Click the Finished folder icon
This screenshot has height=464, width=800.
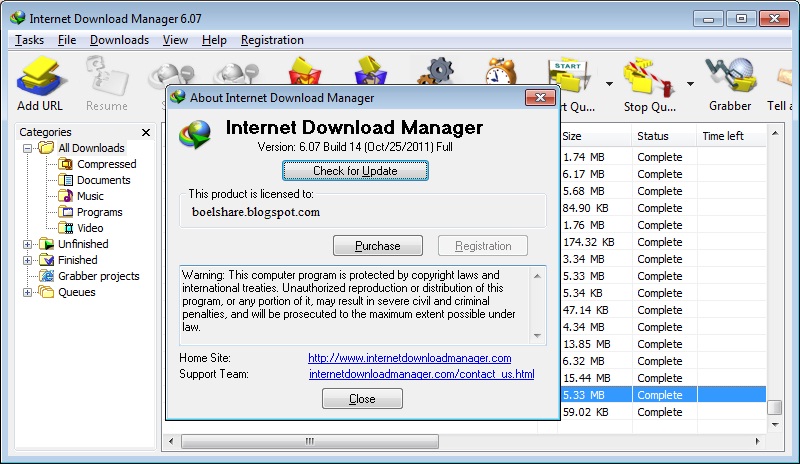46,260
